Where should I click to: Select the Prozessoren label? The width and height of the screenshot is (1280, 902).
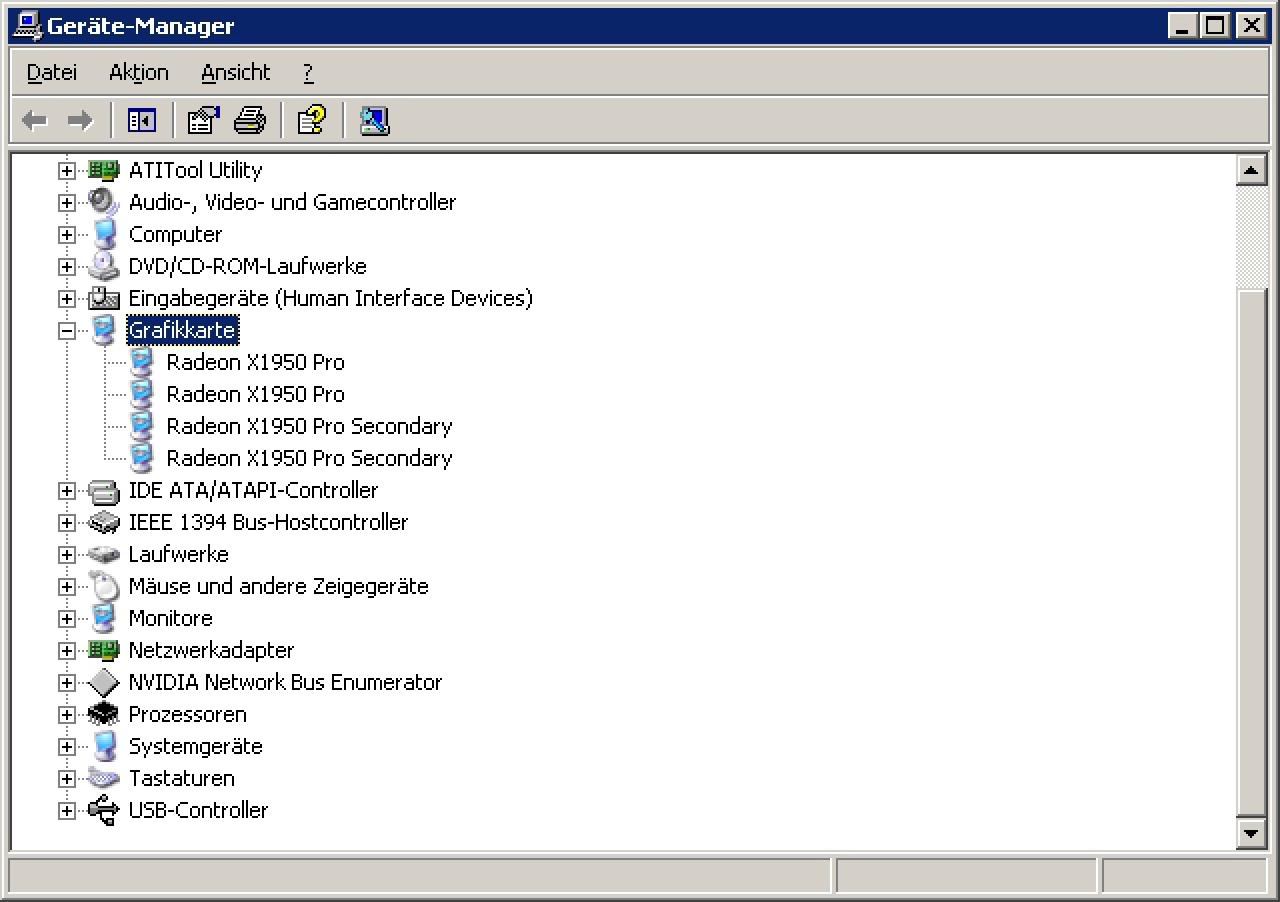point(187,714)
